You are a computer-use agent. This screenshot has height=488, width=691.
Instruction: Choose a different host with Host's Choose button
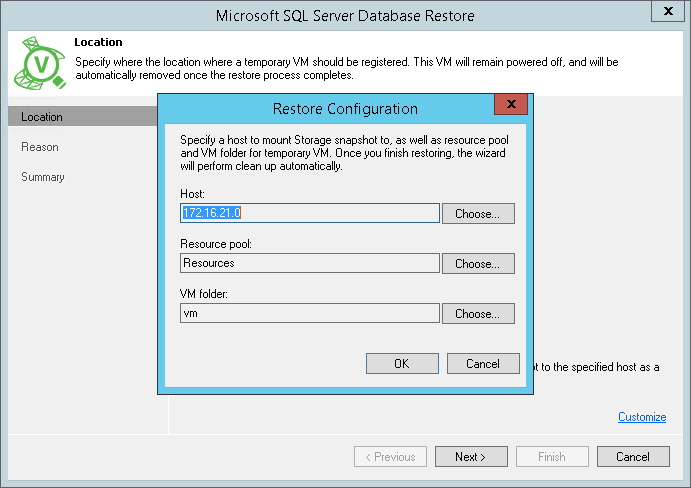coord(478,213)
